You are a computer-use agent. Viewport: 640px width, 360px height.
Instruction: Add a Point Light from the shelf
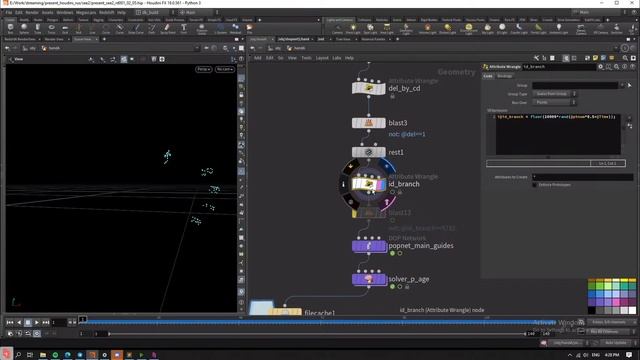pos(353,29)
